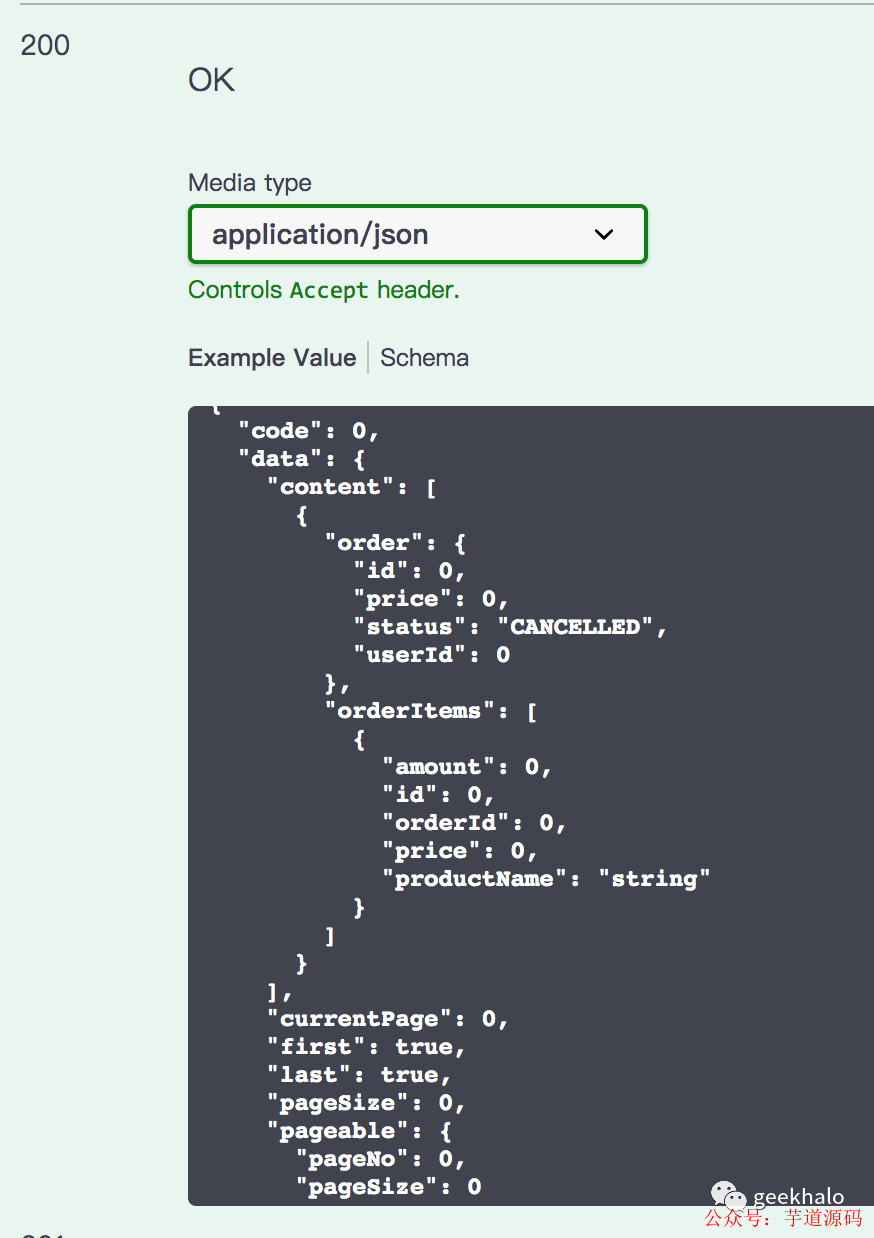Click the Media type label
This screenshot has width=874, height=1238.
(250, 183)
